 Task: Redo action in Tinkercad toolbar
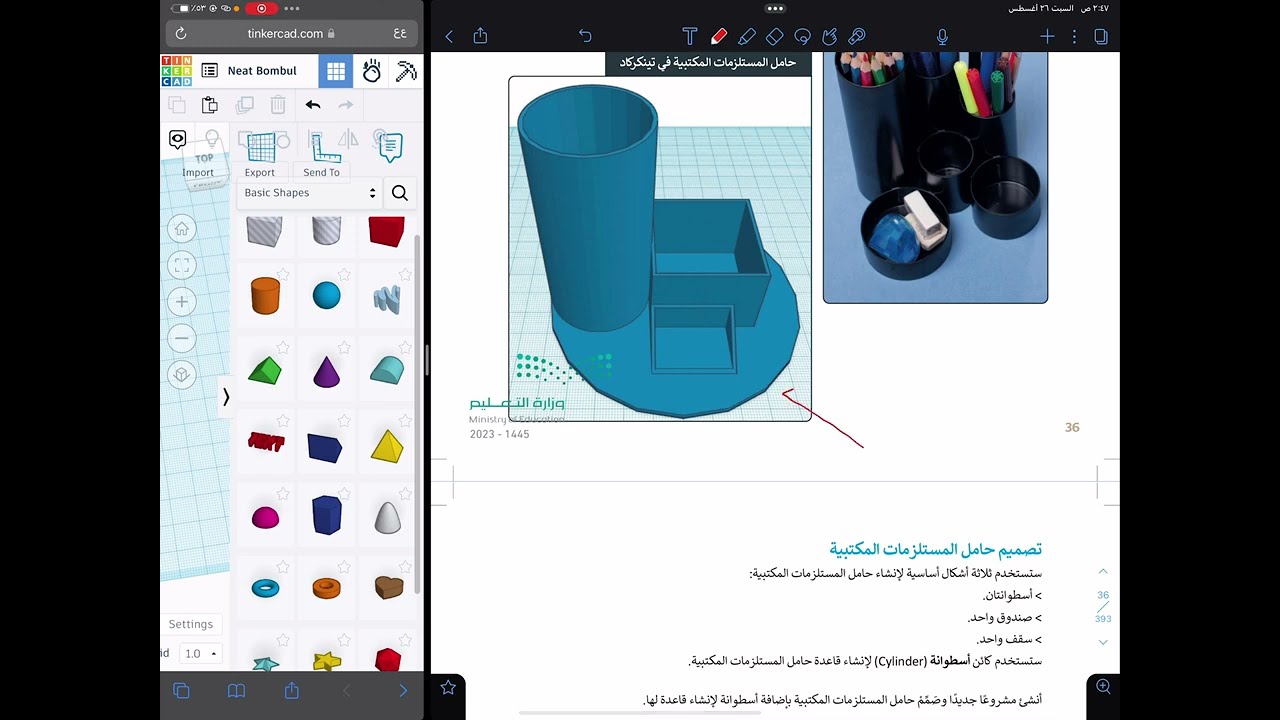346,105
